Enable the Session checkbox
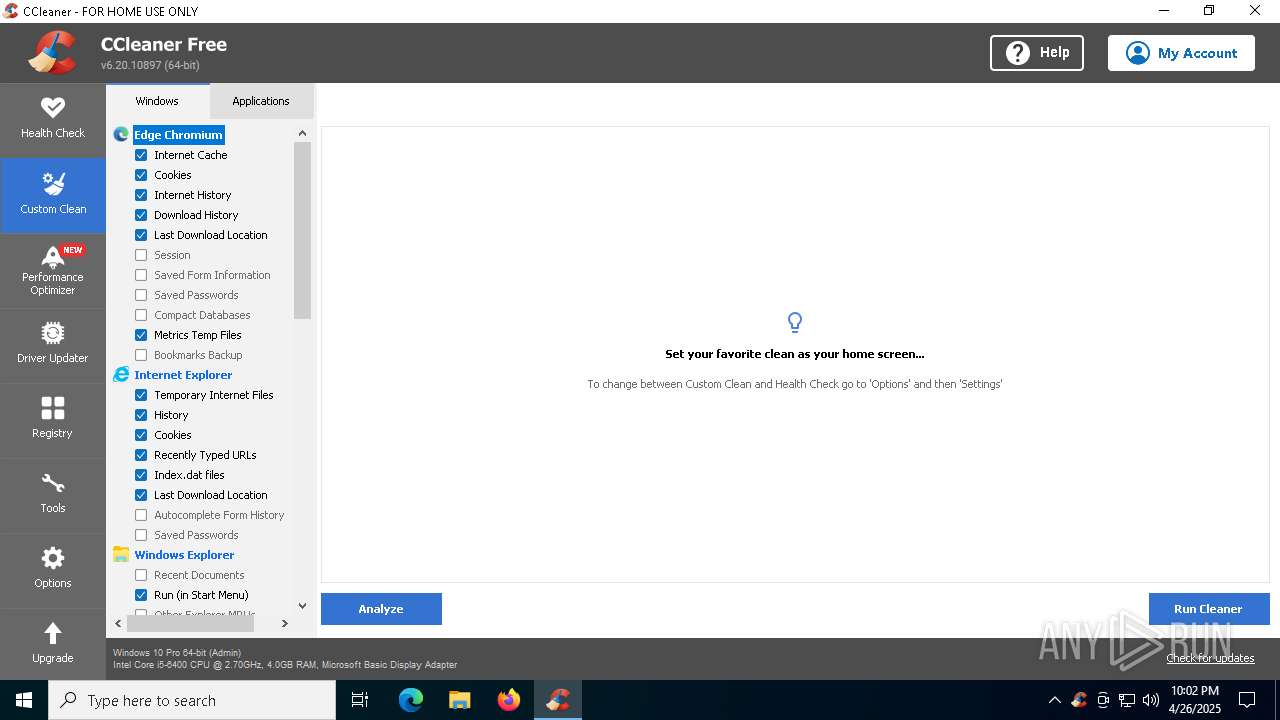This screenshot has height=720, width=1280. coord(141,255)
